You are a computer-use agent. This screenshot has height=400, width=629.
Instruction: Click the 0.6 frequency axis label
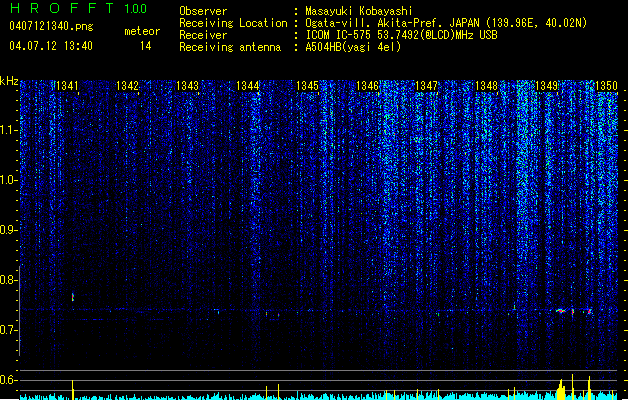(9, 380)
